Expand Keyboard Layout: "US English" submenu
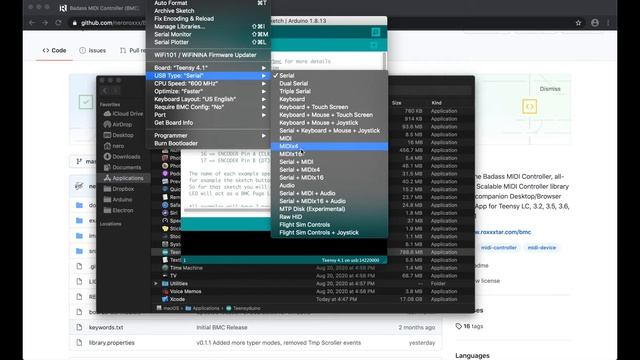 tap(208, 99)
